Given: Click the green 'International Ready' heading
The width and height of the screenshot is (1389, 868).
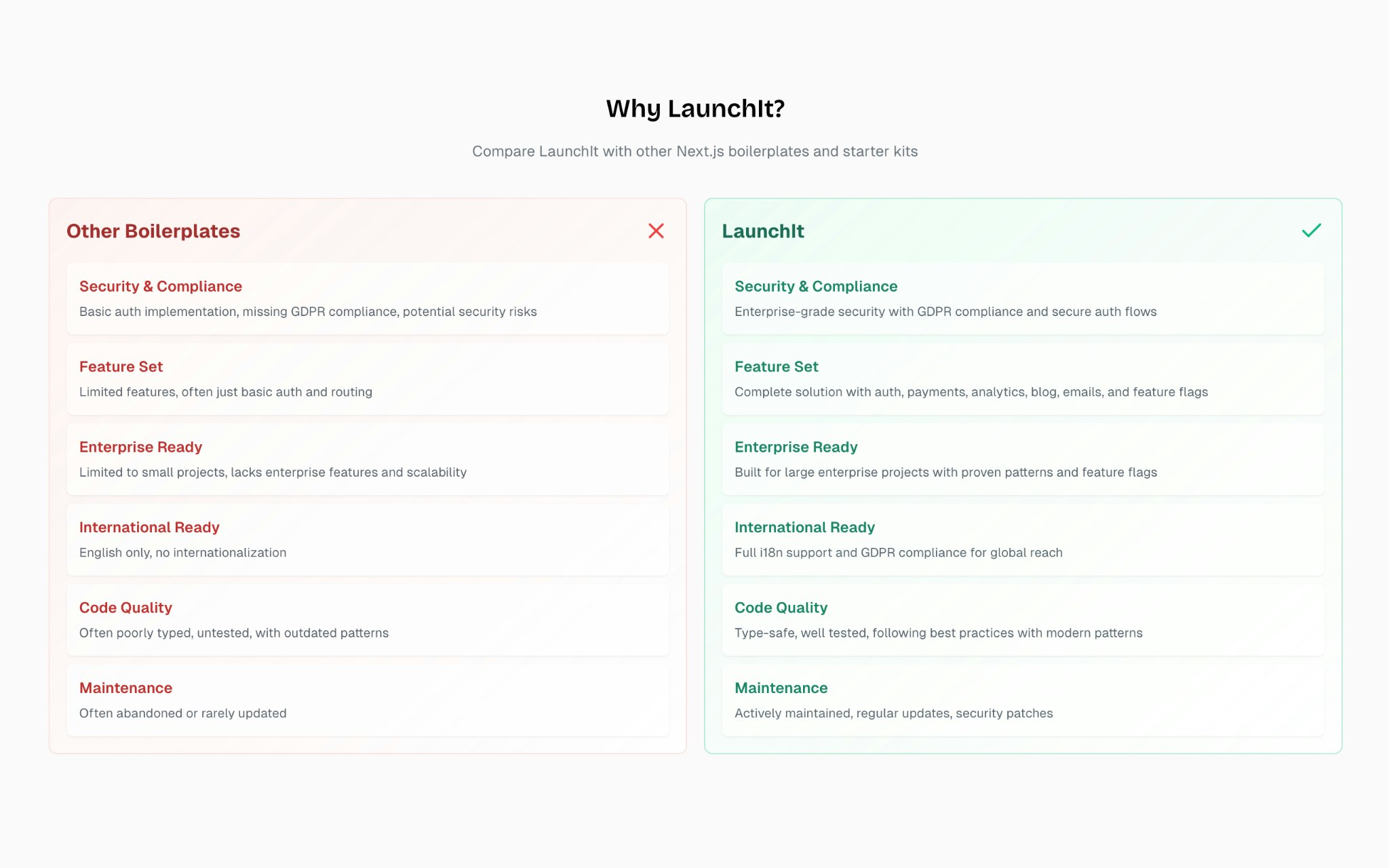Looking at the screenshot, I should coord(804,528).
